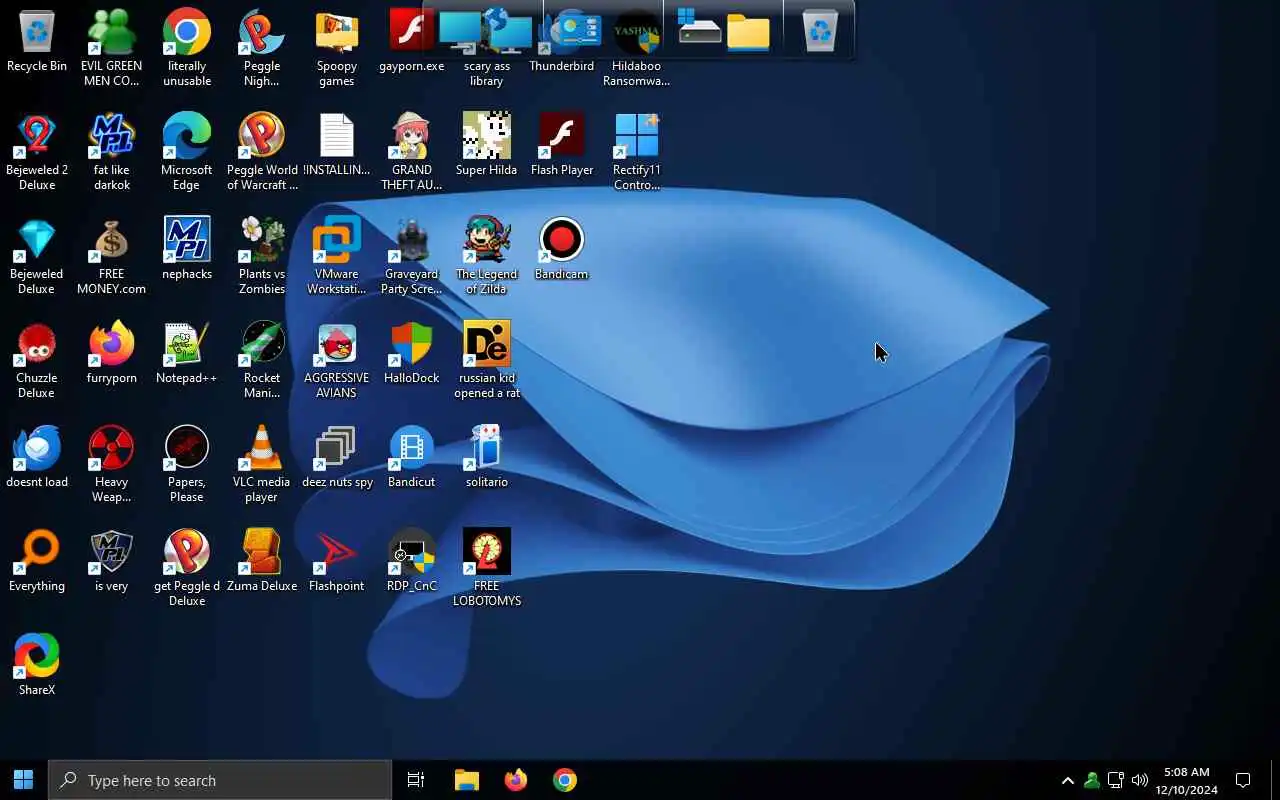Image resolution: width=1280 pixels, height=800 pixels.
Task: Open the drive icon in top dock
Action: 699,29
